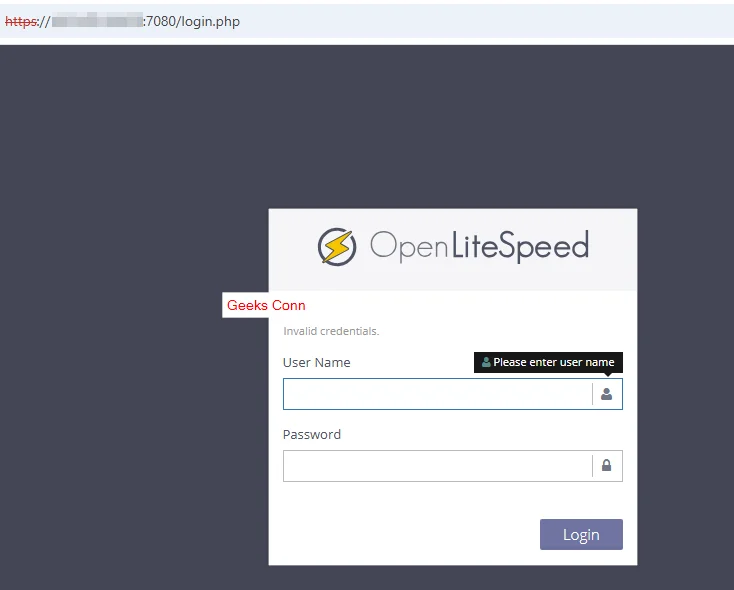
Task: Click the 'Password' field label
Action: point(312,435)
